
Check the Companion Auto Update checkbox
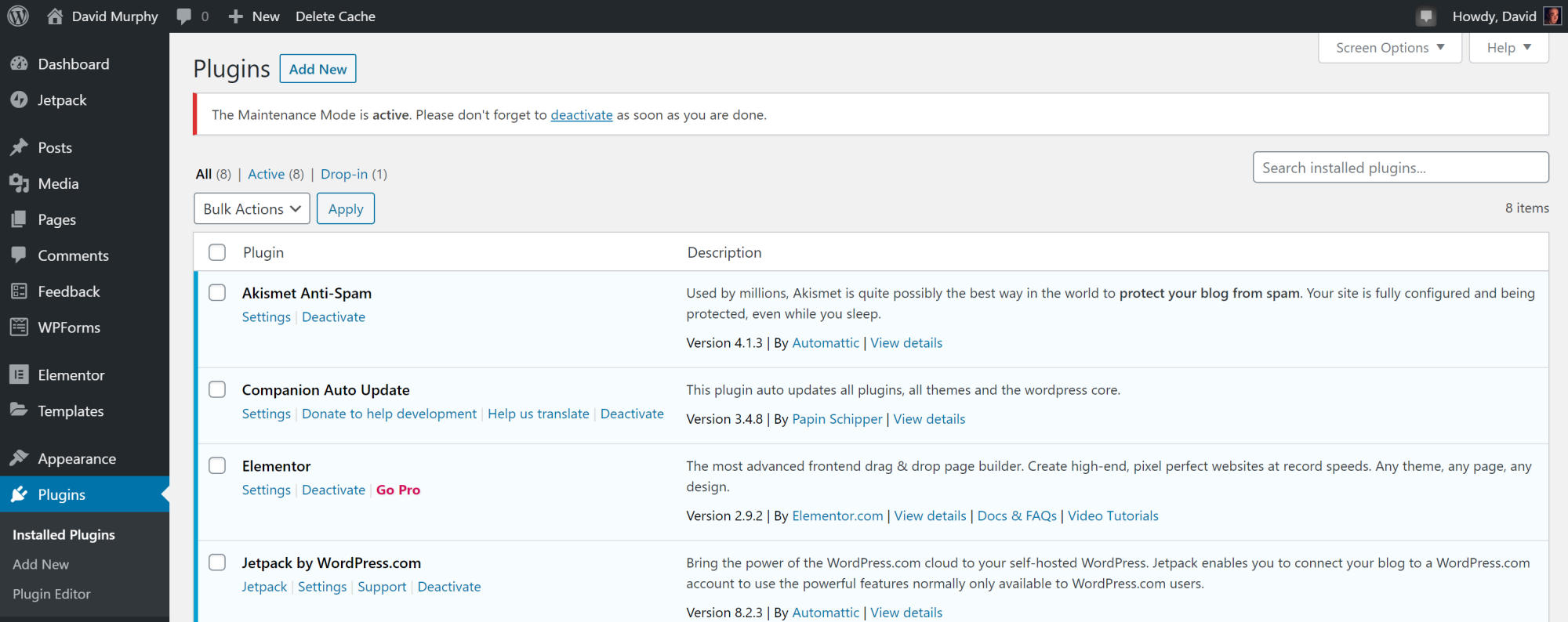tap(217, 389)
